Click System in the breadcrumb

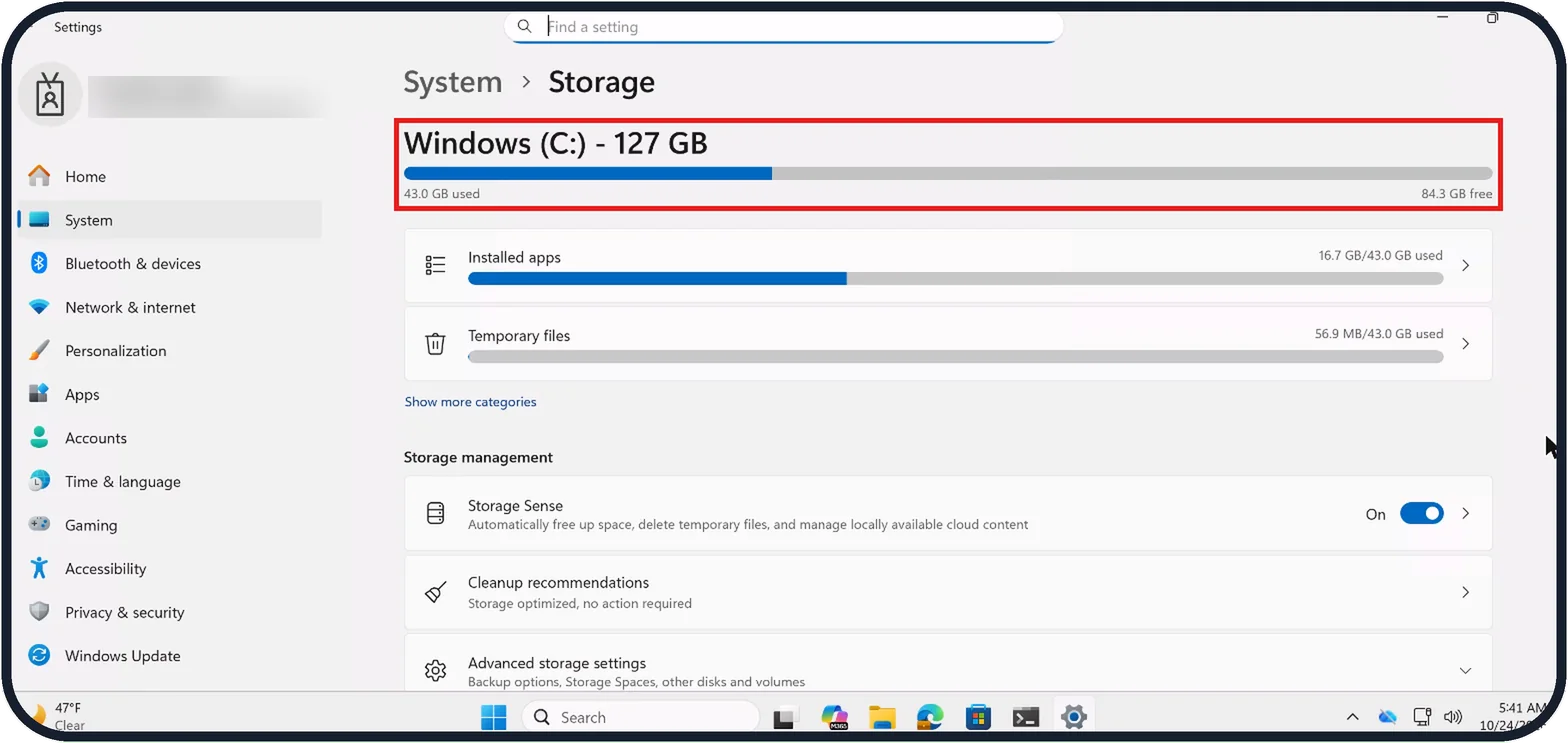(x=453, y=82)
